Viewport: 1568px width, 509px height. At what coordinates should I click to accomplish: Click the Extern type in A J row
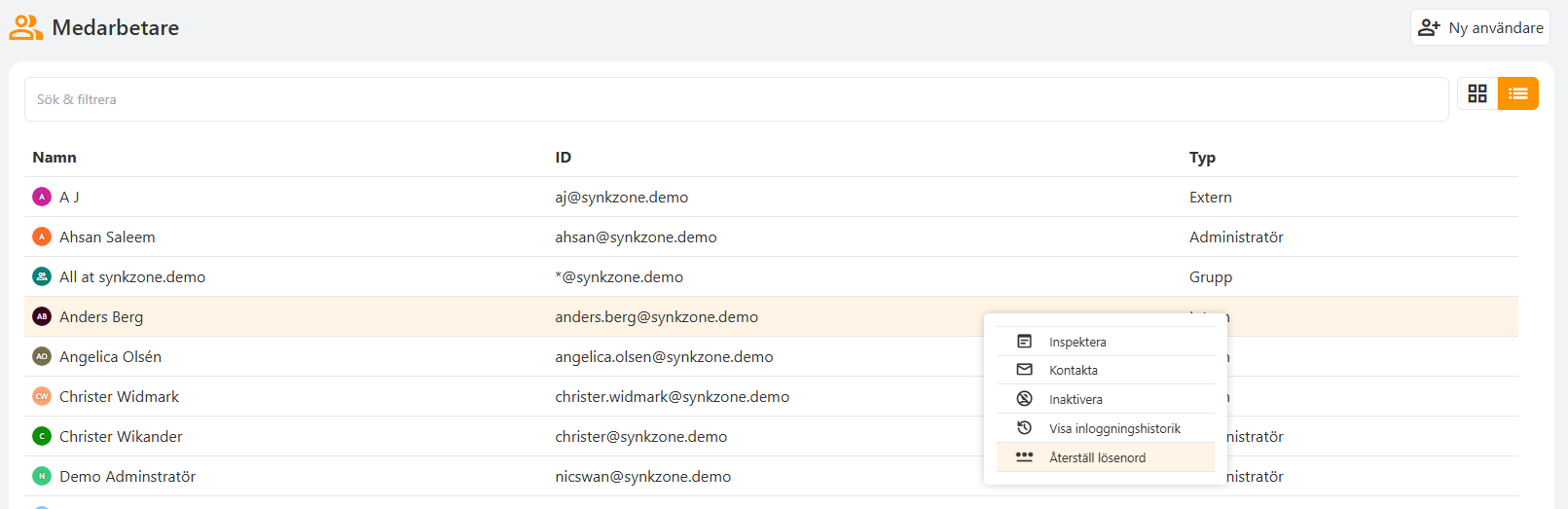[1211, 197]
